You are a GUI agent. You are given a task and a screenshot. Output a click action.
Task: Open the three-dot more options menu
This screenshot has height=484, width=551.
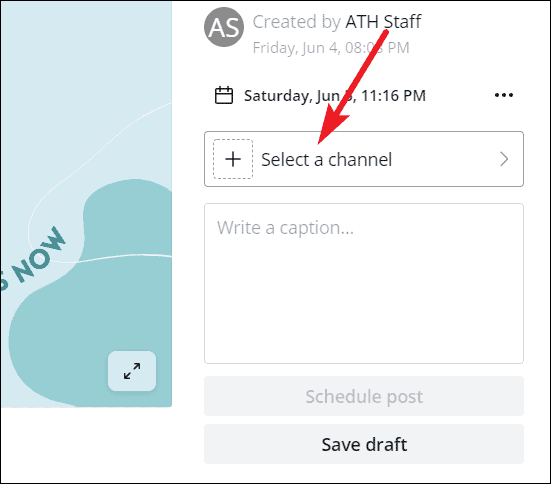(504, 95)
